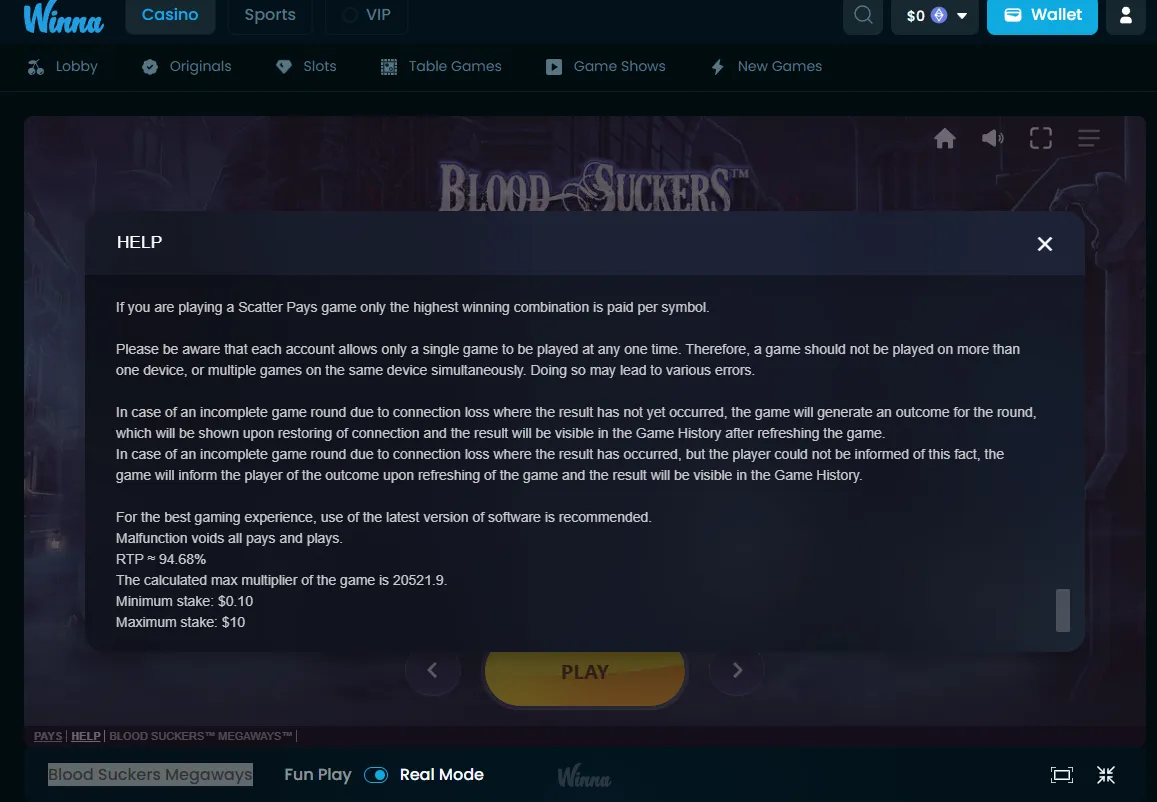This screenshot has width=1157, height=802.
Task: Go to next page arrow
Action: pyautogui.click(x=736, y=670)
